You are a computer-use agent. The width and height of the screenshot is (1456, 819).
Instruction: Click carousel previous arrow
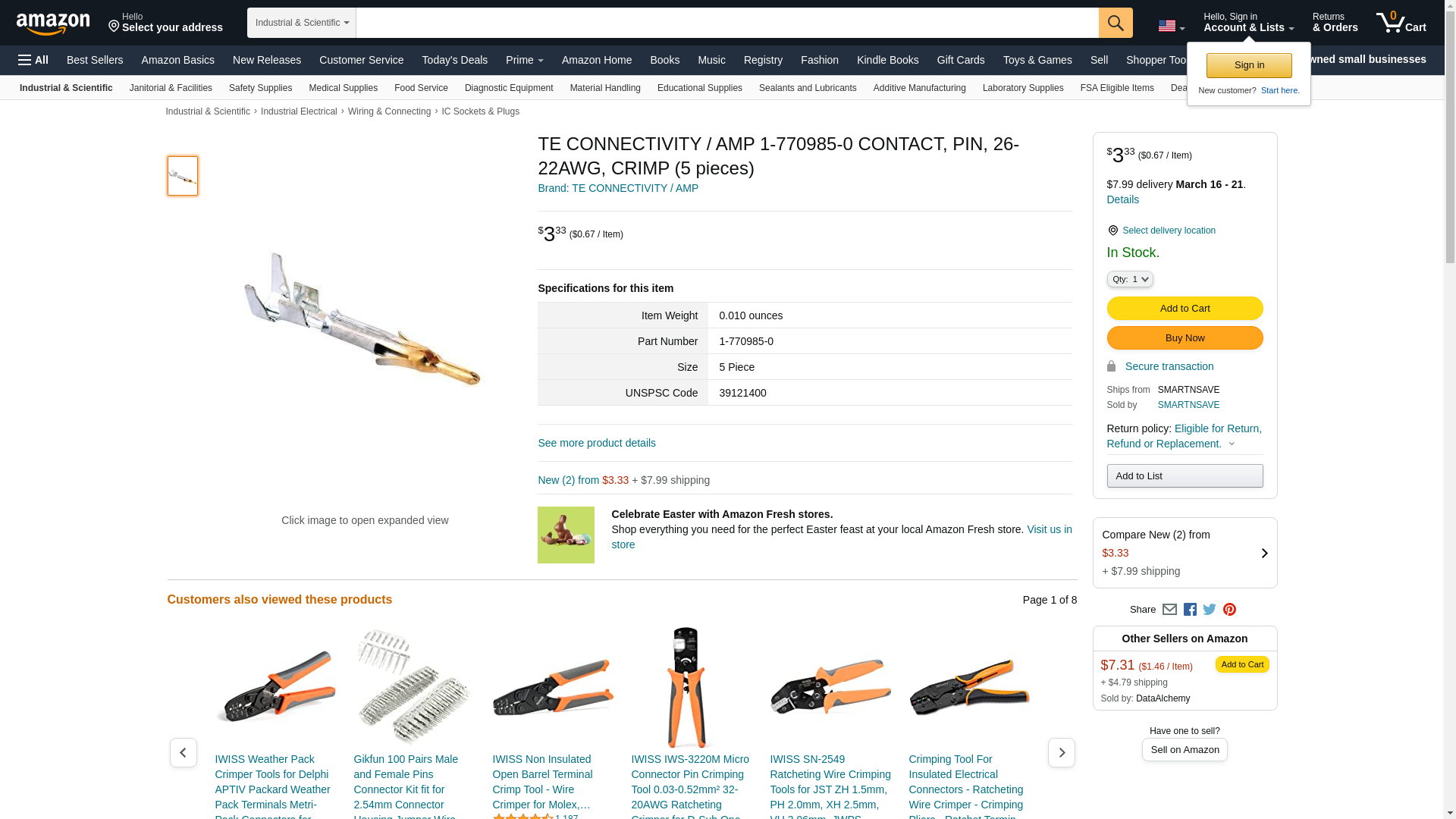point(183,753)
